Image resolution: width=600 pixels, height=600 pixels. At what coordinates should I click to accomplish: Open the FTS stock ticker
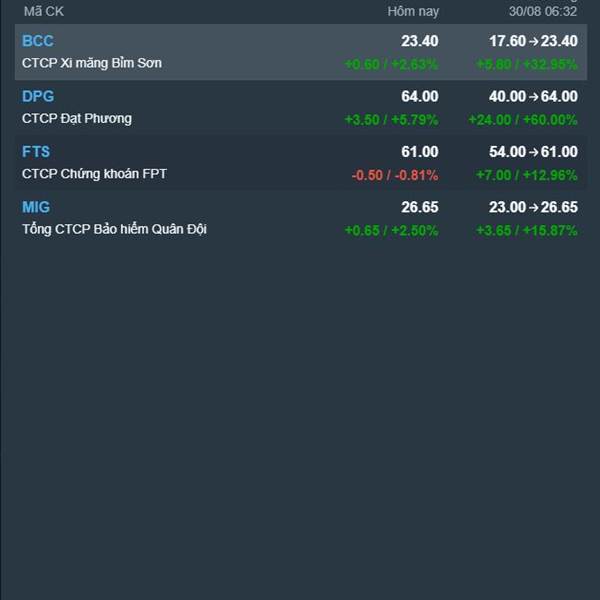36,152
